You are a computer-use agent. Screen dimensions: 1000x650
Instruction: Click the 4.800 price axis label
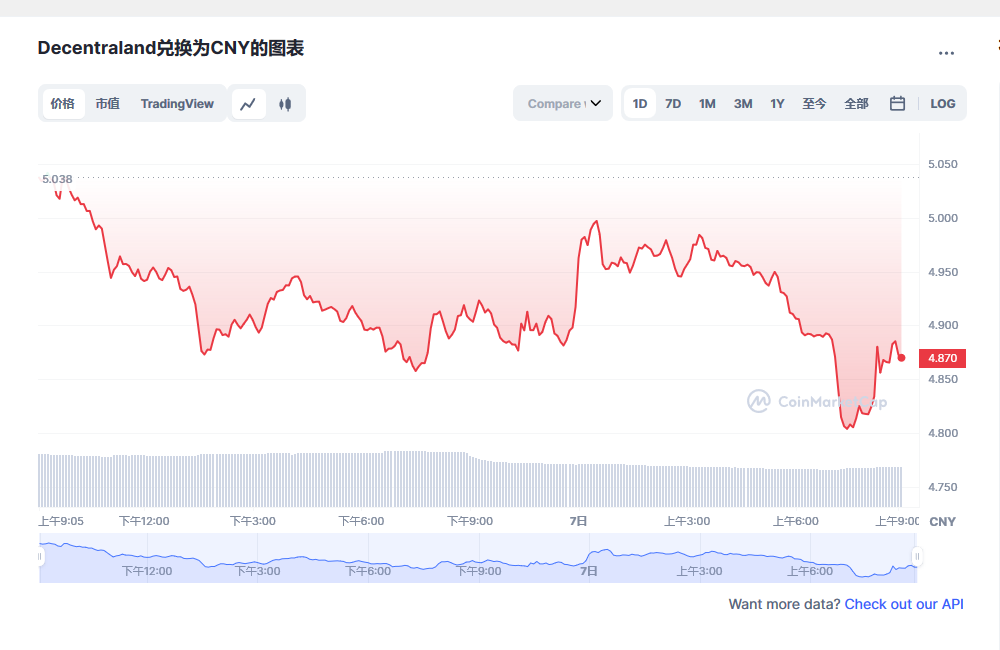(x=943, y=433)
